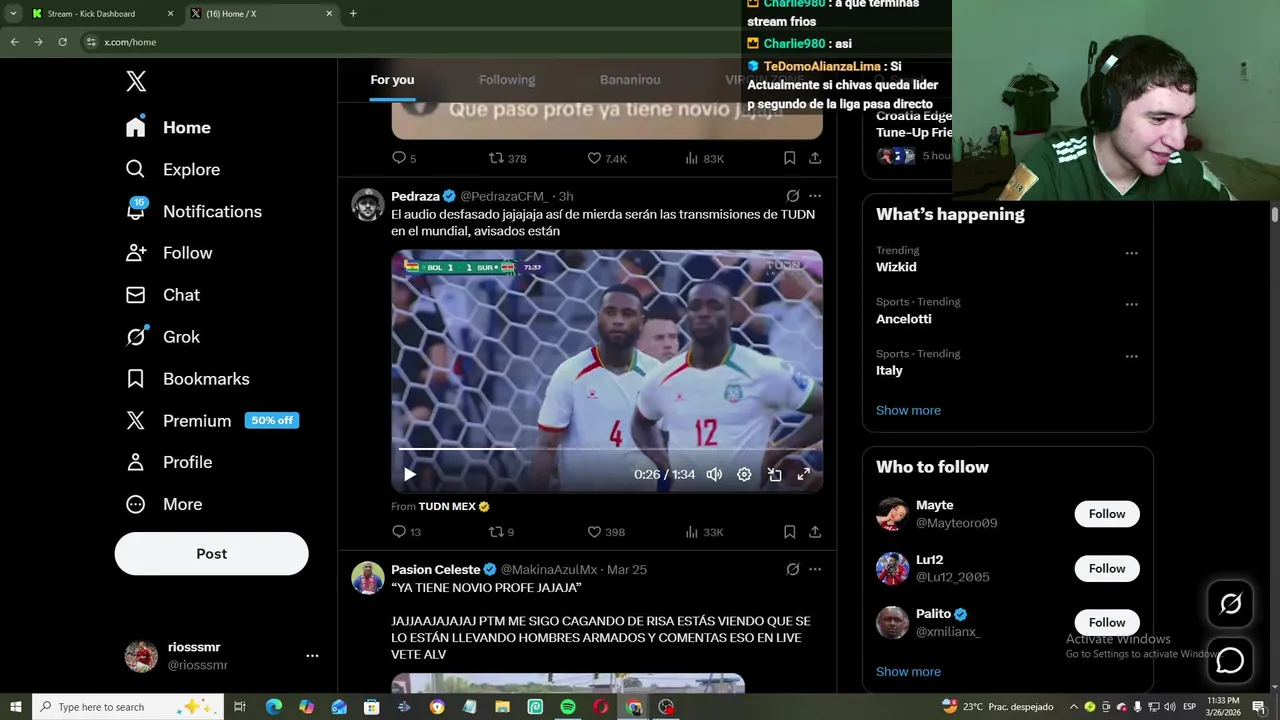Switch to Bananirou tab
This screenshot has height=720, width=1280.
pyautogui.click(x=630, y=80)
